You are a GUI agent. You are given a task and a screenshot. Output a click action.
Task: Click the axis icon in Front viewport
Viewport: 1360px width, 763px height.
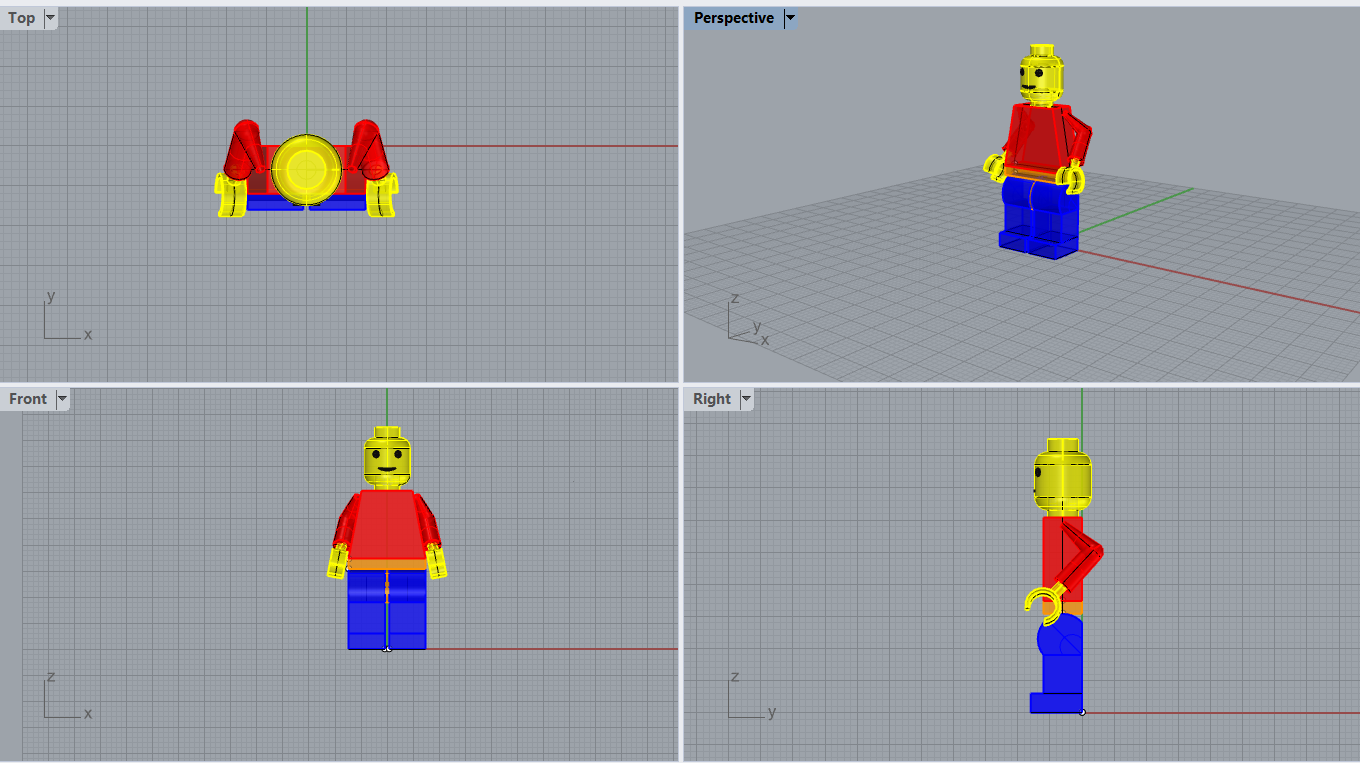click(67, 696)
